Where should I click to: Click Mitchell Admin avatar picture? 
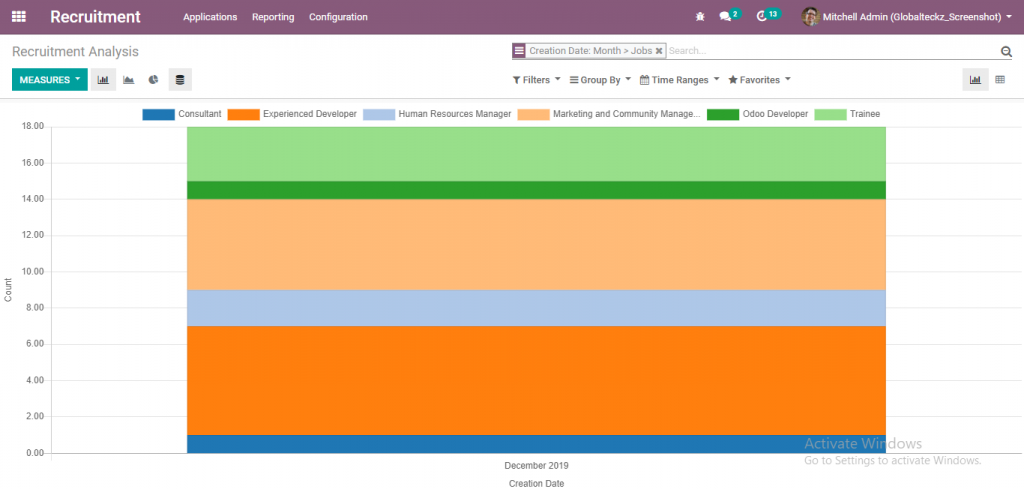click(810, 16)
